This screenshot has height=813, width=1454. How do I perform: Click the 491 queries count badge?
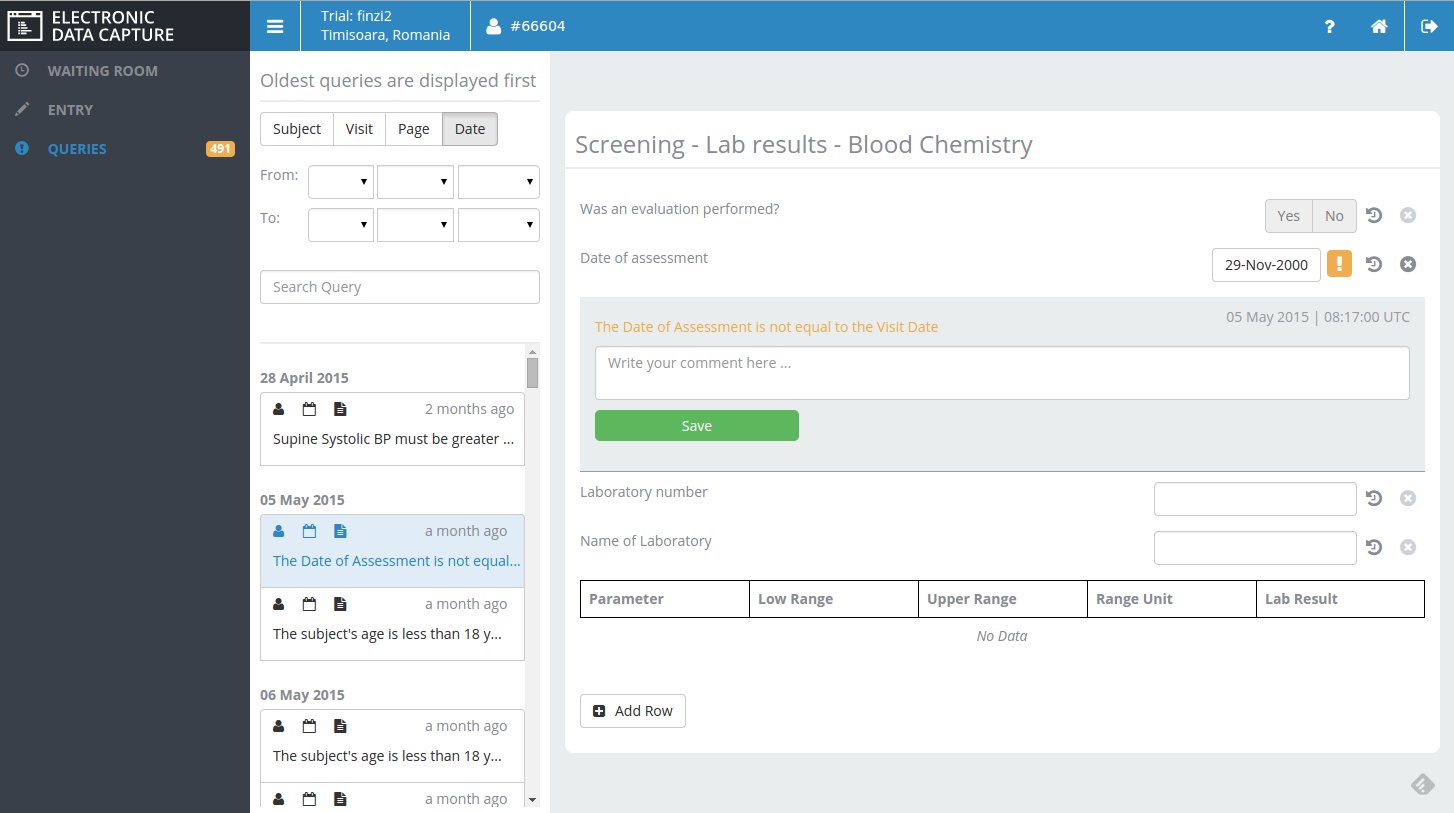click(x=220, y=149)
